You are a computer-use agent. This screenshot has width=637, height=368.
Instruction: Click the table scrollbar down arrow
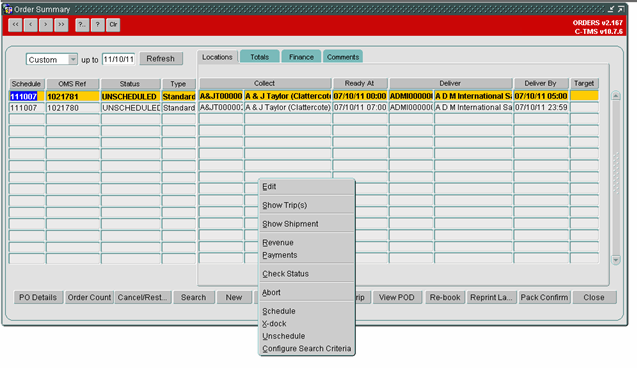click(x=616, y=260)
